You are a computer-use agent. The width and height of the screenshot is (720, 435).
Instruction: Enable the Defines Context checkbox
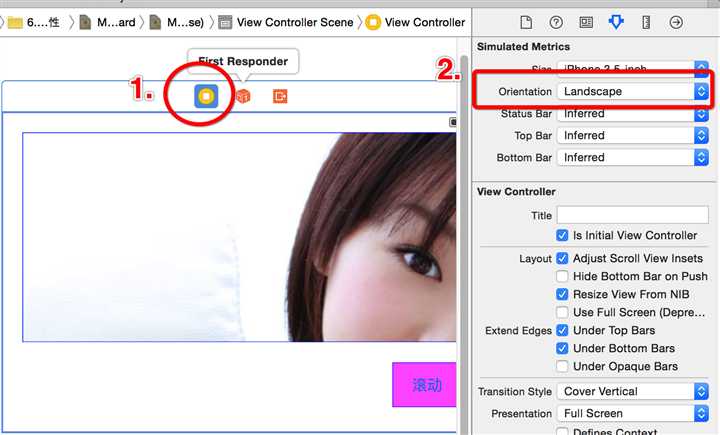tap(562, 431)
